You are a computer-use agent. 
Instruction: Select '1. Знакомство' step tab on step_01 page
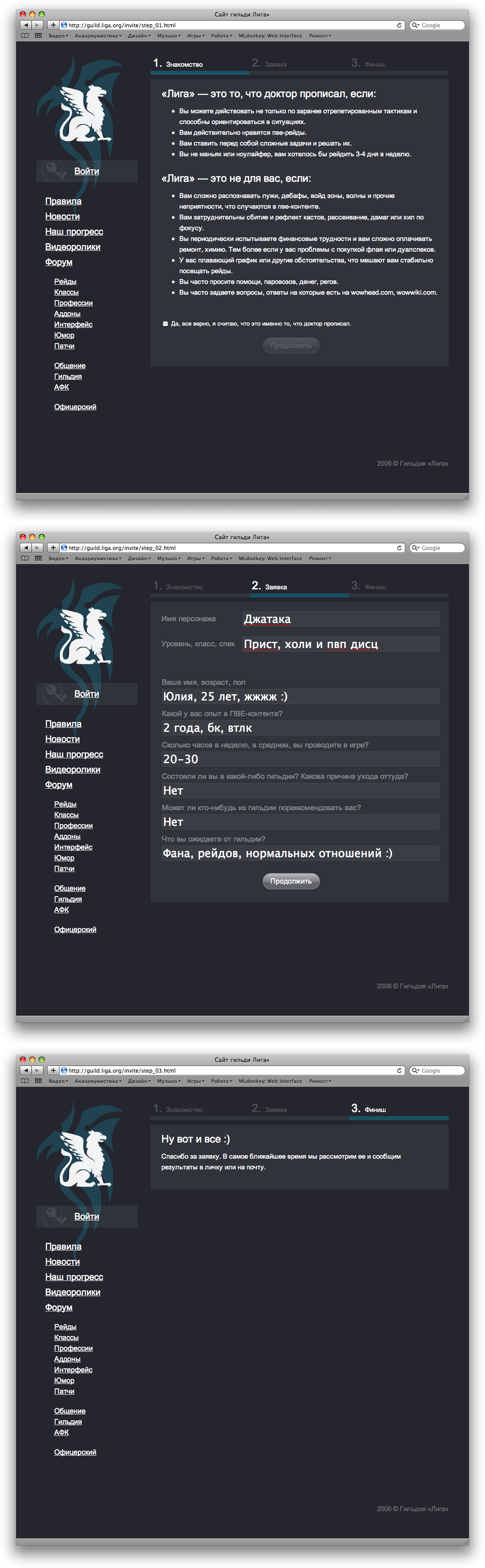tap(178, 63)
